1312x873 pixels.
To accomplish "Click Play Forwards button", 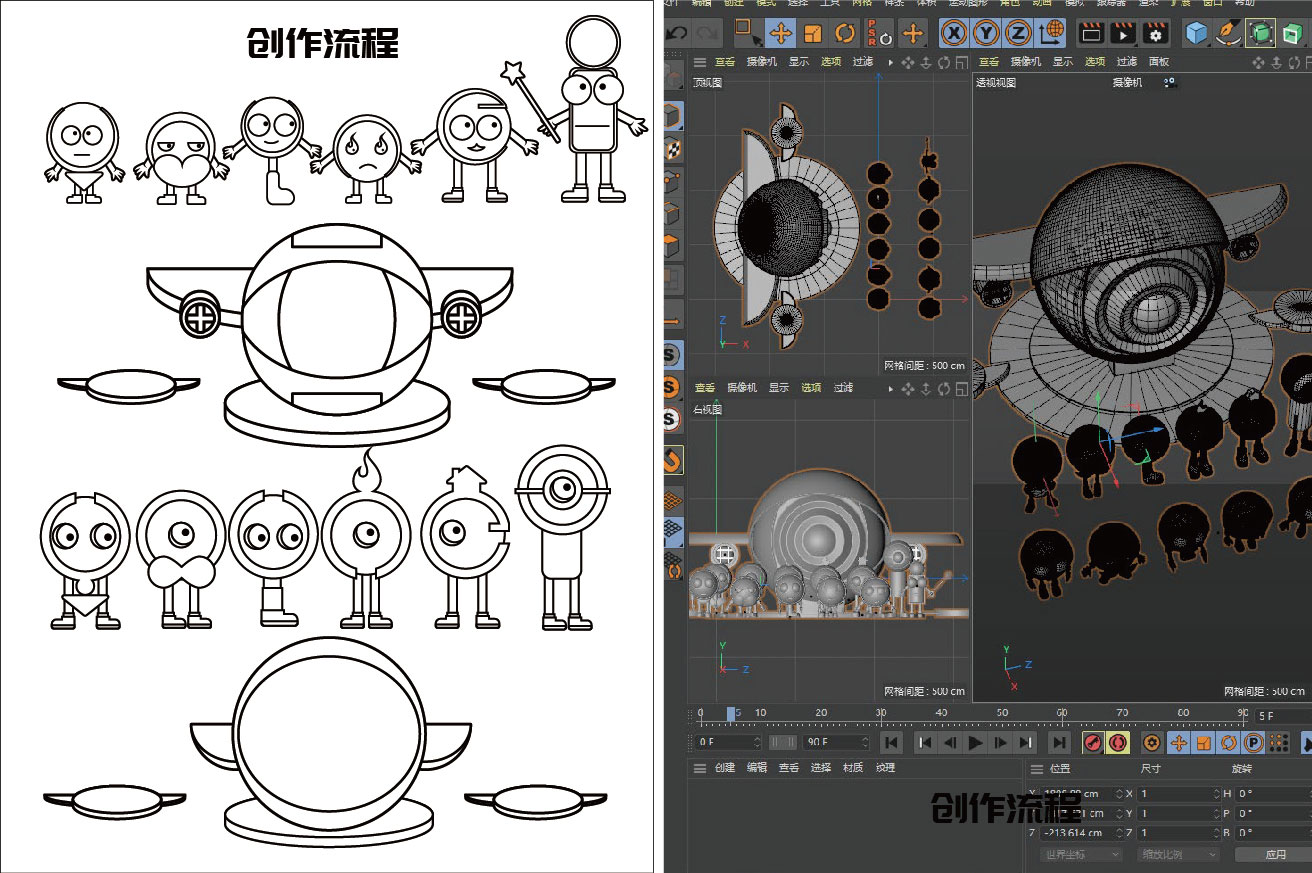I will (x=976, y=742).
